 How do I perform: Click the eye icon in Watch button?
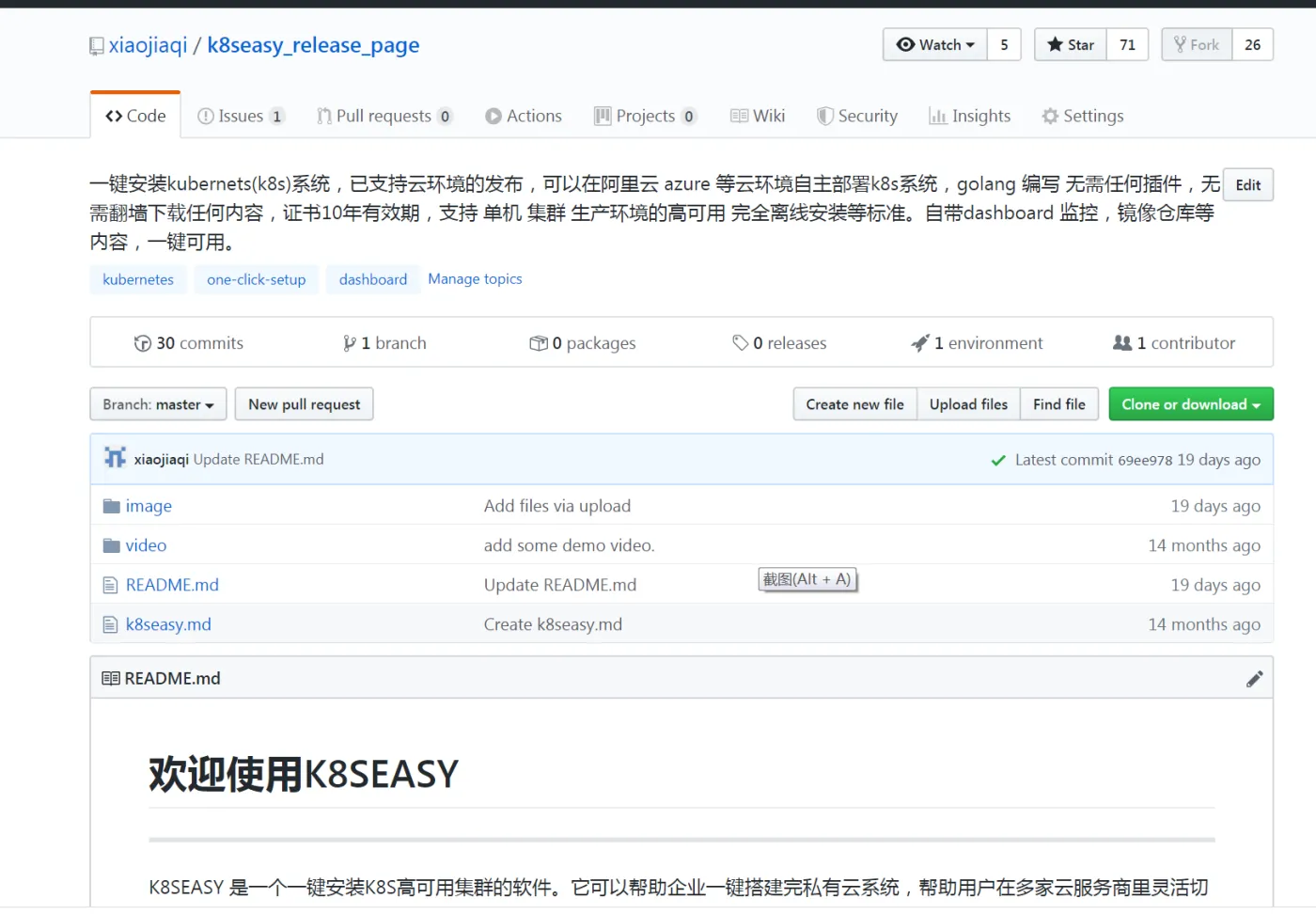905,44
